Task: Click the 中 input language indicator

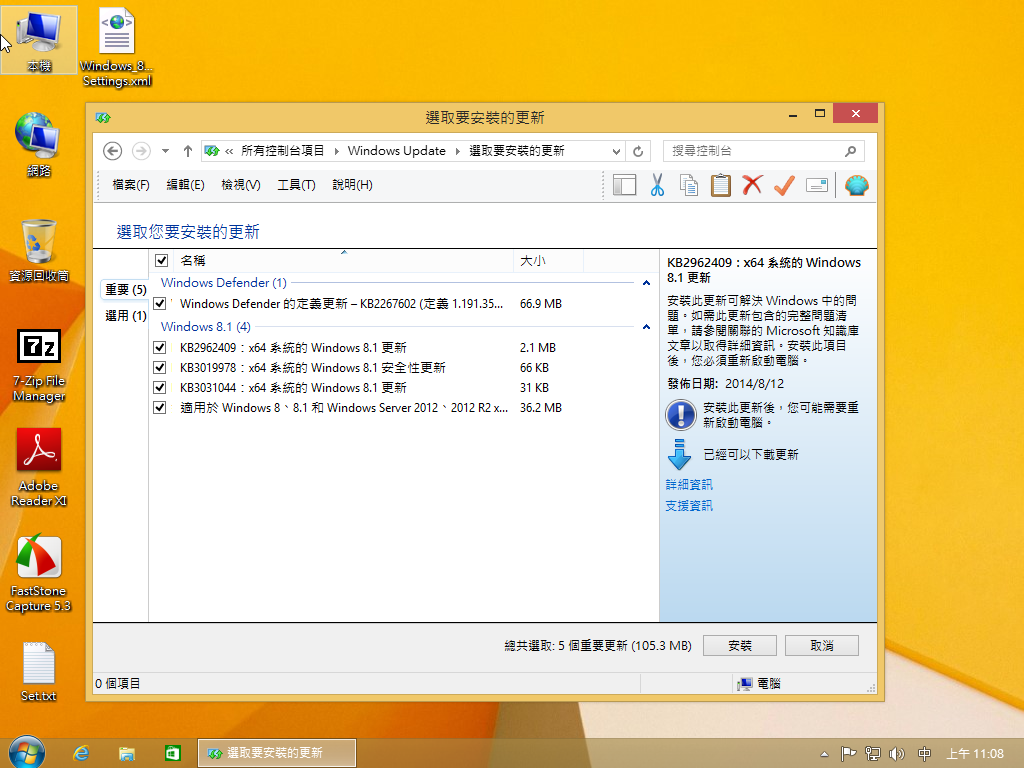Action: (924, 754)
